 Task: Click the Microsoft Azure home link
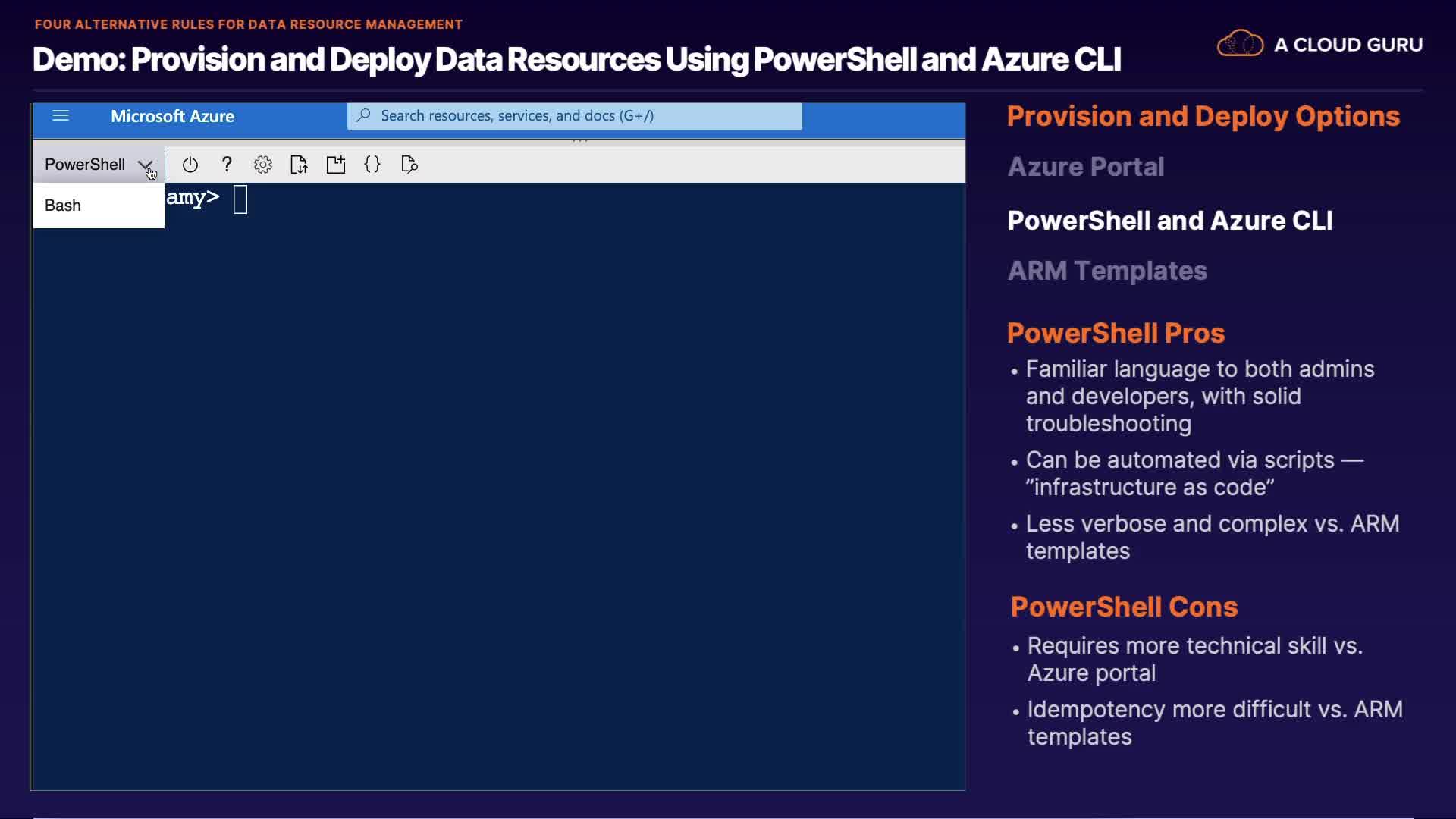(172, 116)
